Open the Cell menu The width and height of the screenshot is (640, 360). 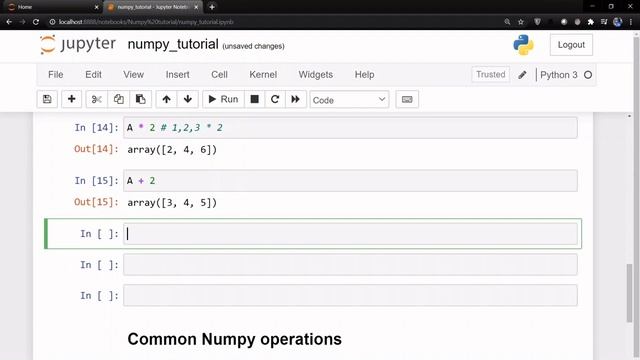(219, 75)
